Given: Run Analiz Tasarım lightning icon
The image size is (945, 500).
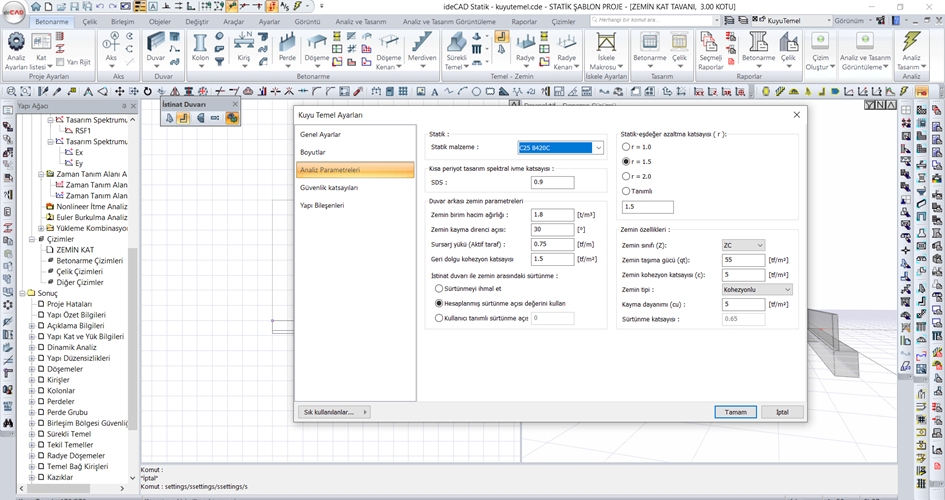Looking at the screenshot, I should click(x=911, y=43).
